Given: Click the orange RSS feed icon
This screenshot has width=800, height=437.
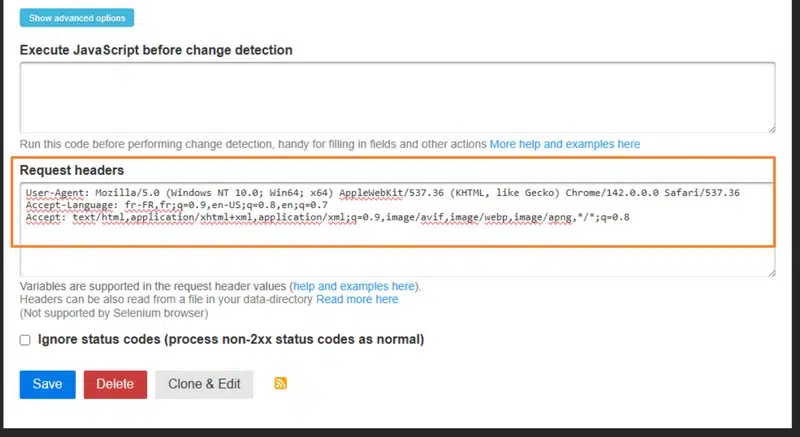Looking at the screenshot, I should pos(280,384).
